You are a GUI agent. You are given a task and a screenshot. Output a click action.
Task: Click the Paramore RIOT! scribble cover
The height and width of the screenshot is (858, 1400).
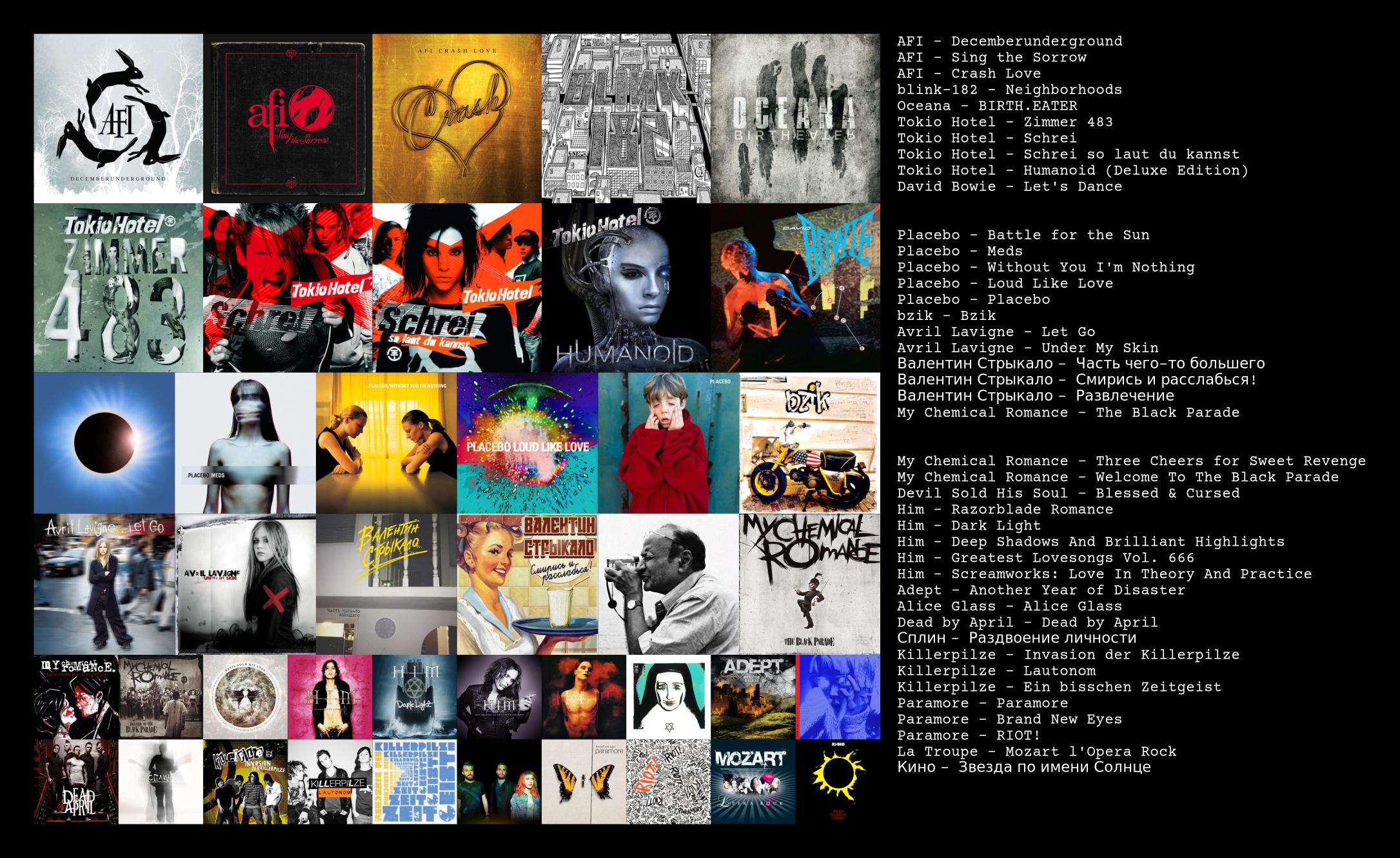(x=668, y=781)
